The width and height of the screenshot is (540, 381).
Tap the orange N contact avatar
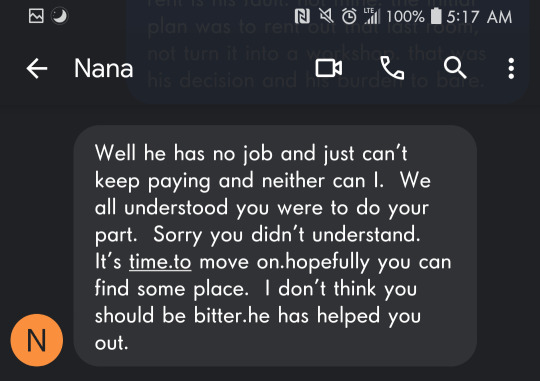coord(37,340)
